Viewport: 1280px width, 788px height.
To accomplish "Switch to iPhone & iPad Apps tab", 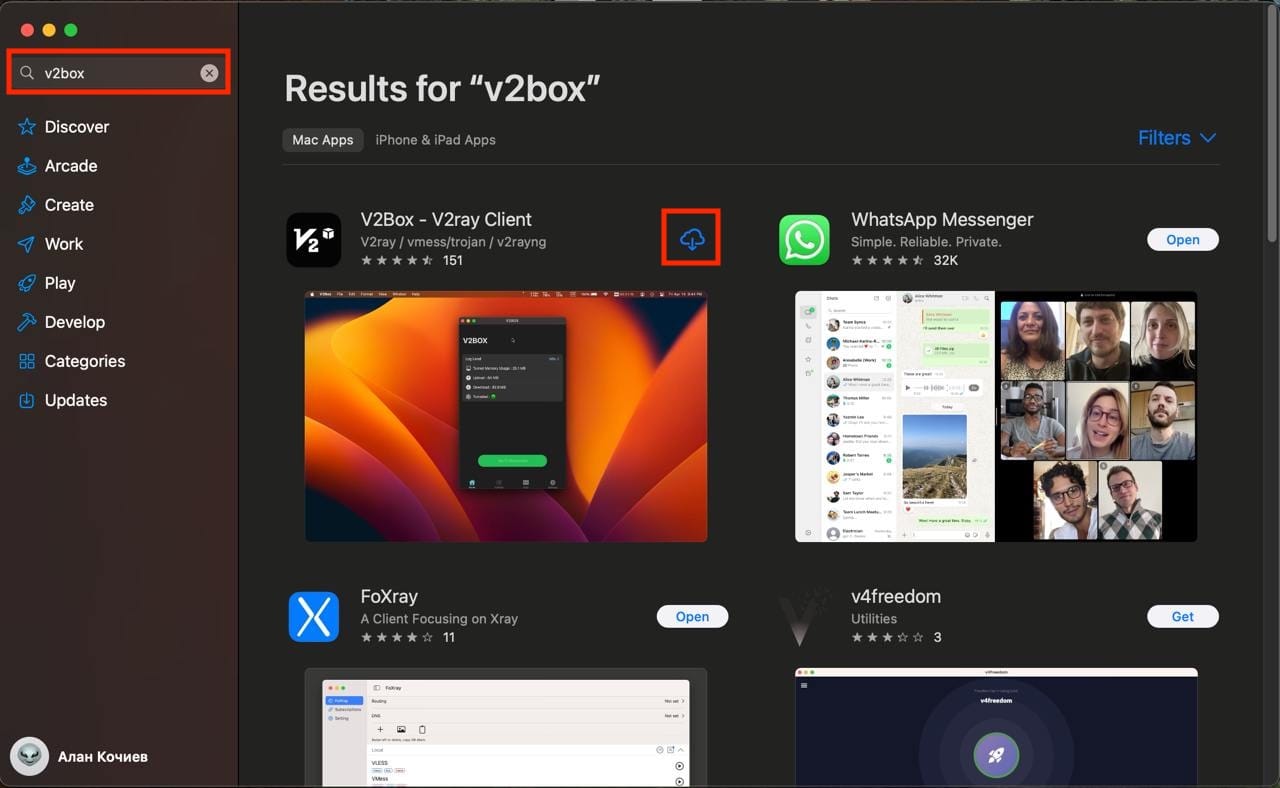I will (x=435, y=140).
